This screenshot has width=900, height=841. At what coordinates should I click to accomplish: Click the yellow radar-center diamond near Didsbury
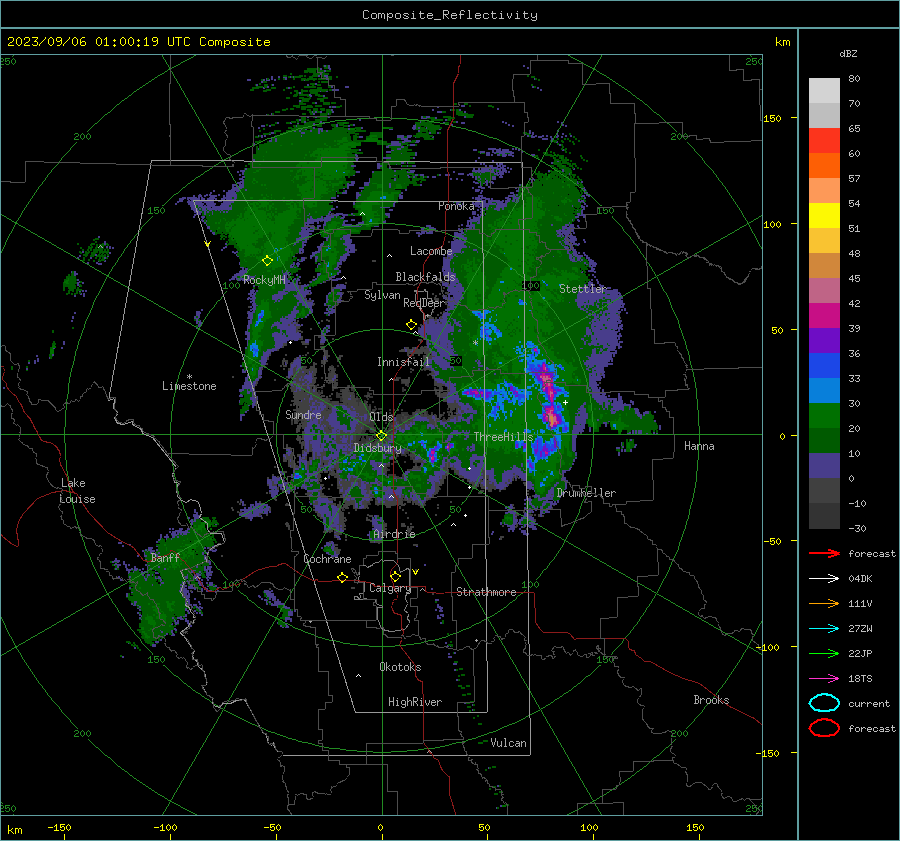pos(381,436)
